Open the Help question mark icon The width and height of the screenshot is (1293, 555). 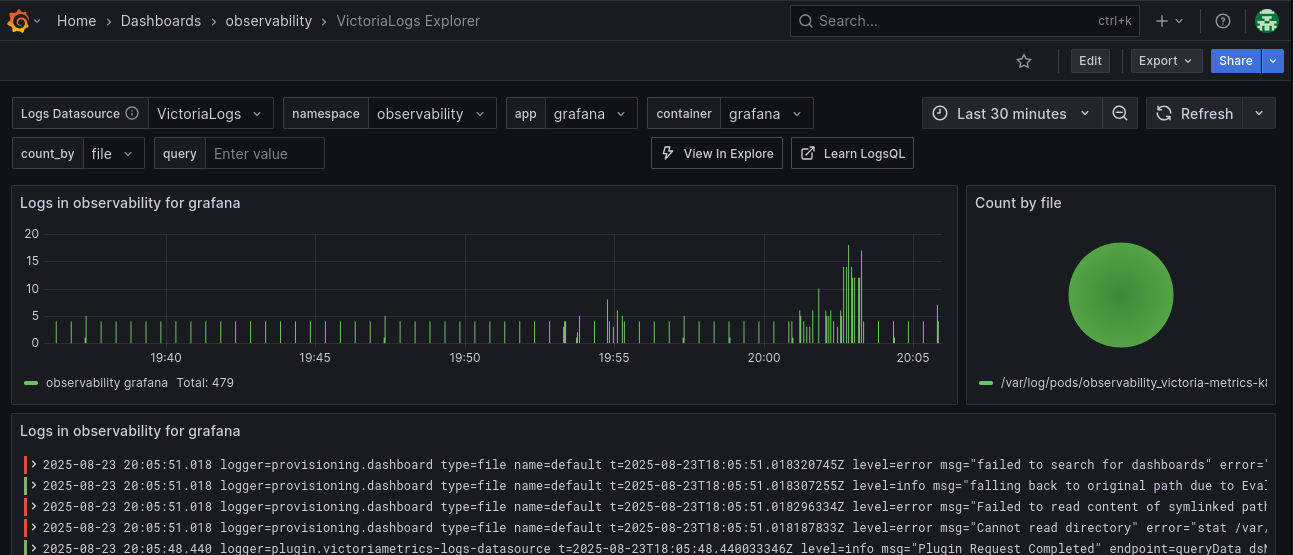coord(1222,20)
